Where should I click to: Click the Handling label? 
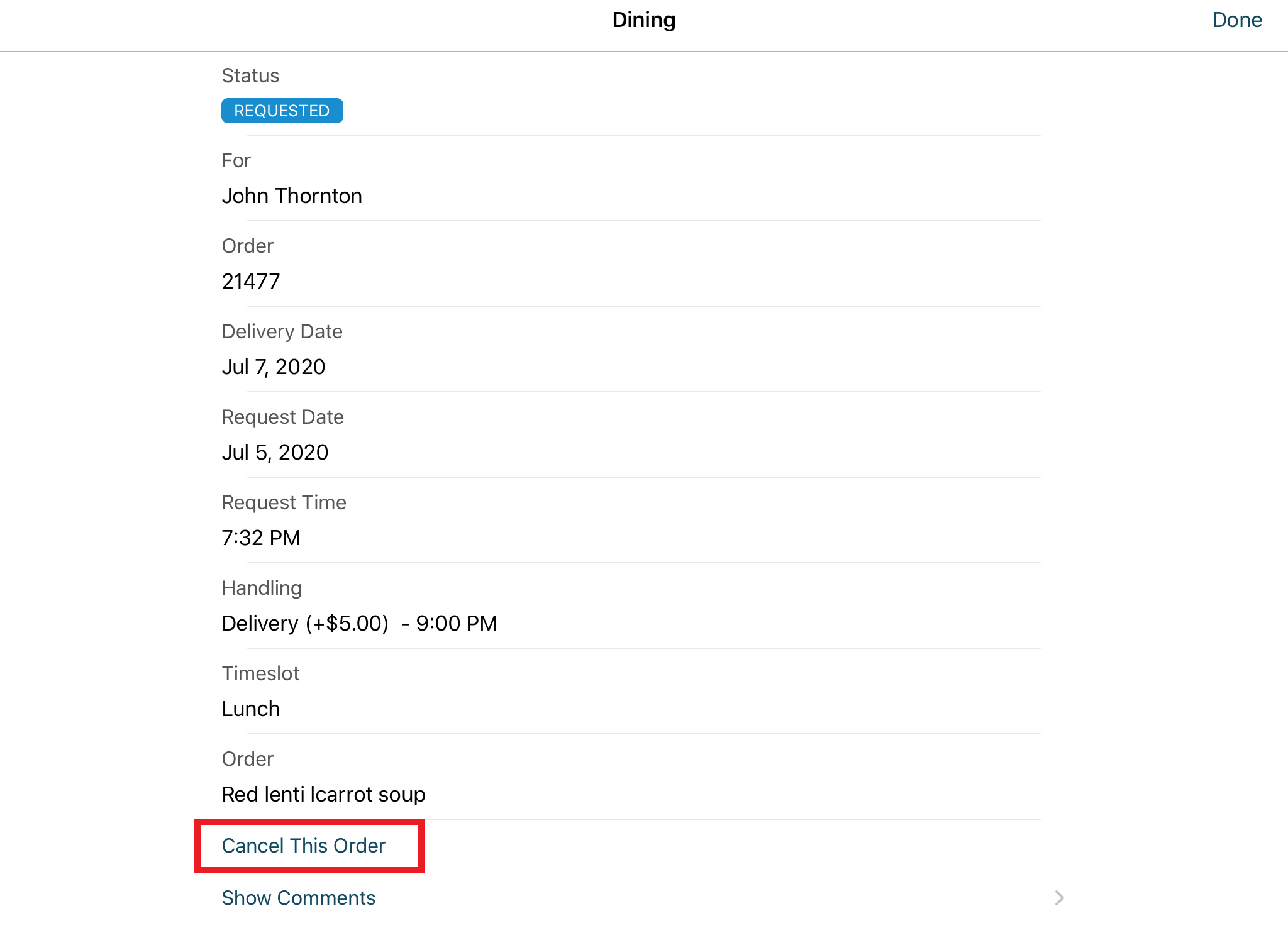pos(262,588)
